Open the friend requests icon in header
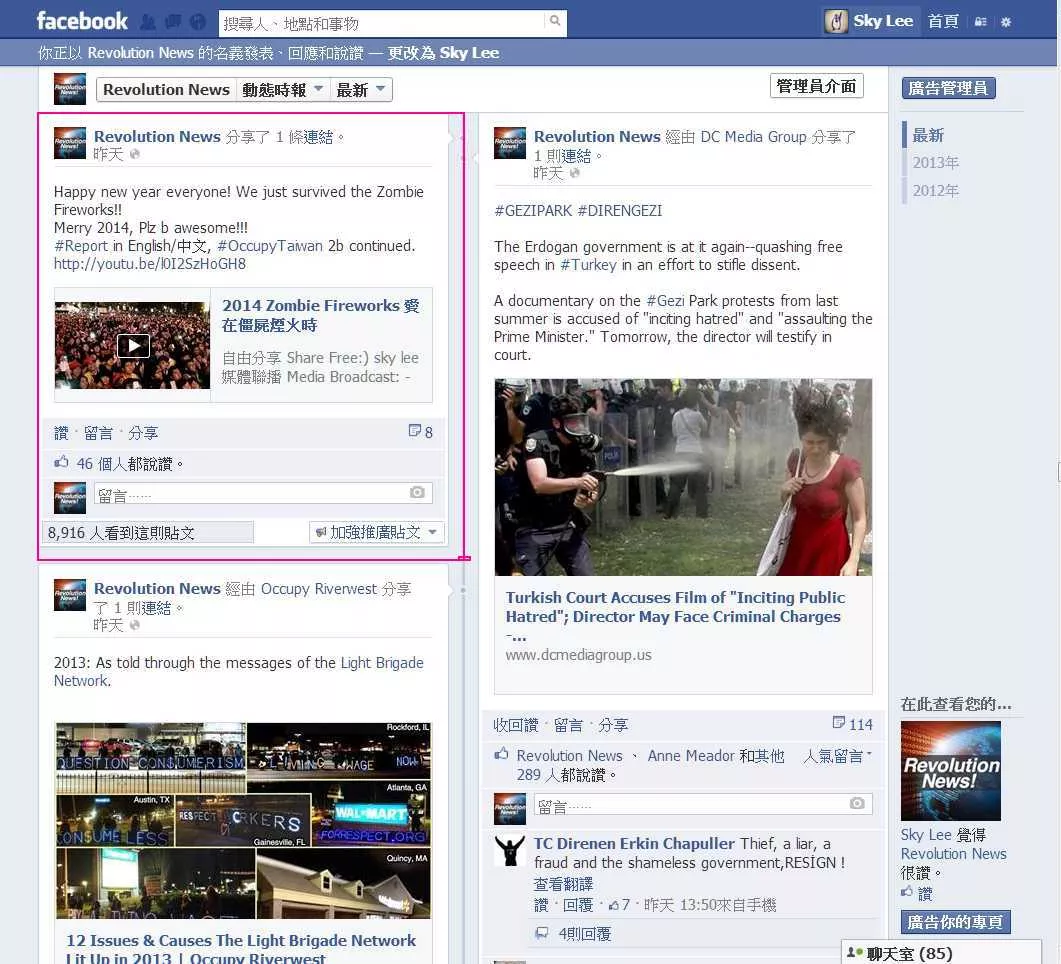Viewport: 1061px width, 964px height. (148, 22)
